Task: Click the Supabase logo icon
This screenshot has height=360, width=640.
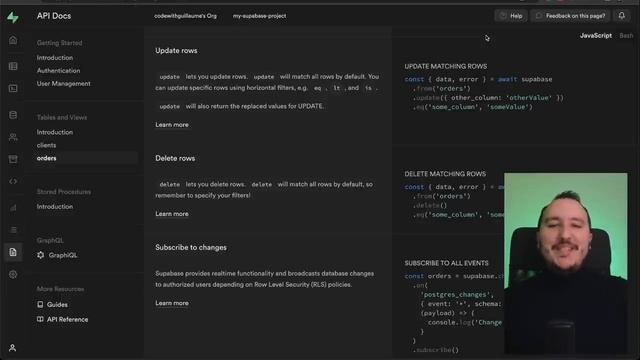Action: [x=13, y=17]
